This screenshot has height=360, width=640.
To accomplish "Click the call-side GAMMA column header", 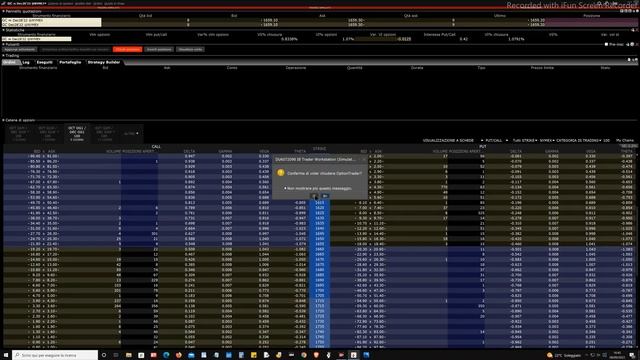I will tap(225, 151).
